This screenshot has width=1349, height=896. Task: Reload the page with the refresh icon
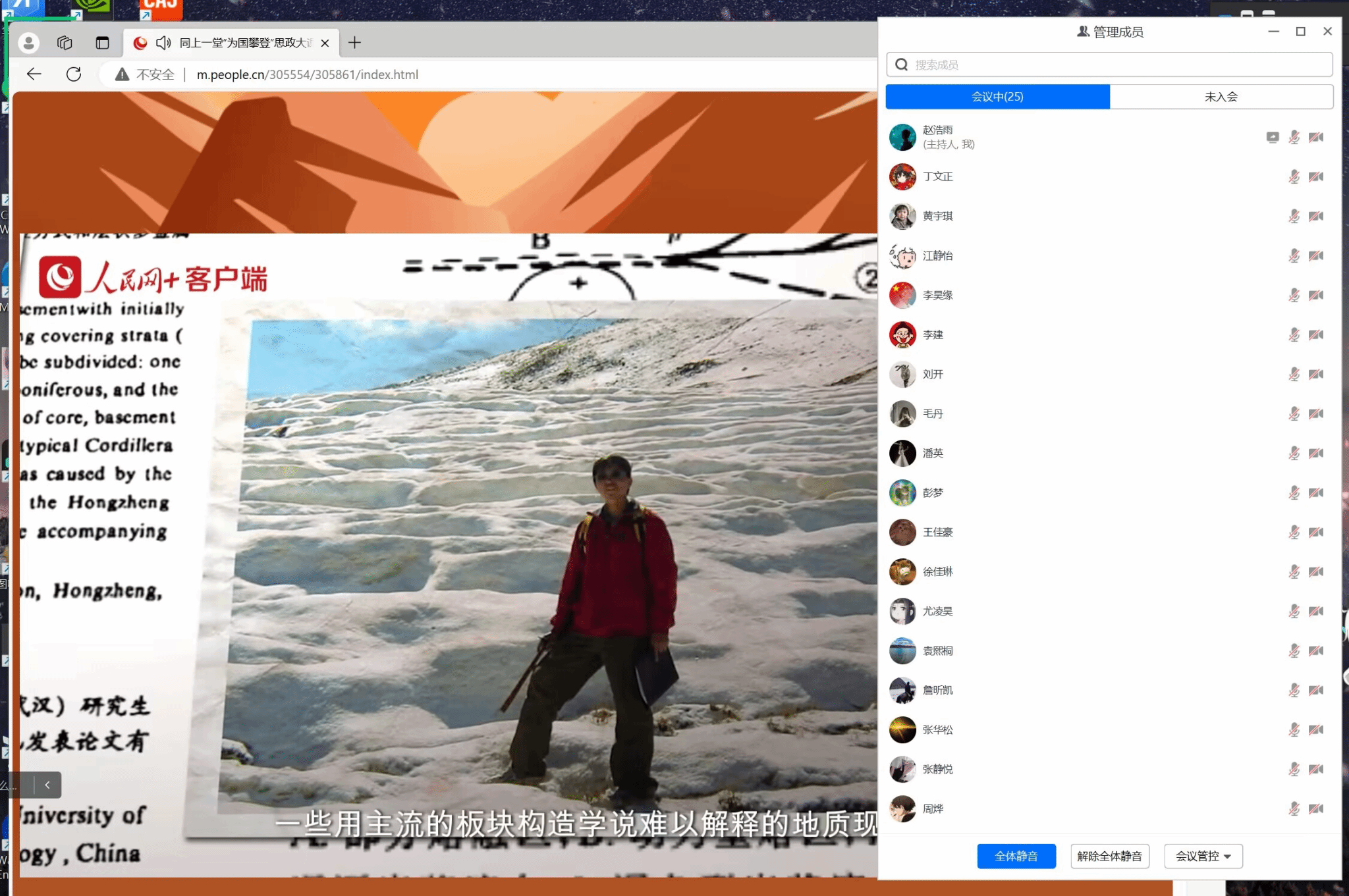(74, 74)
